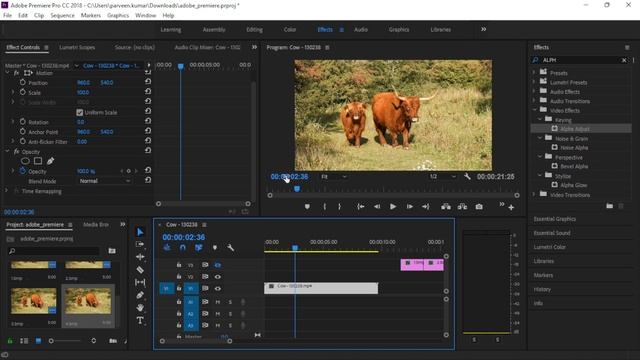Switch to the Color workspace

(x=290, y=30)
